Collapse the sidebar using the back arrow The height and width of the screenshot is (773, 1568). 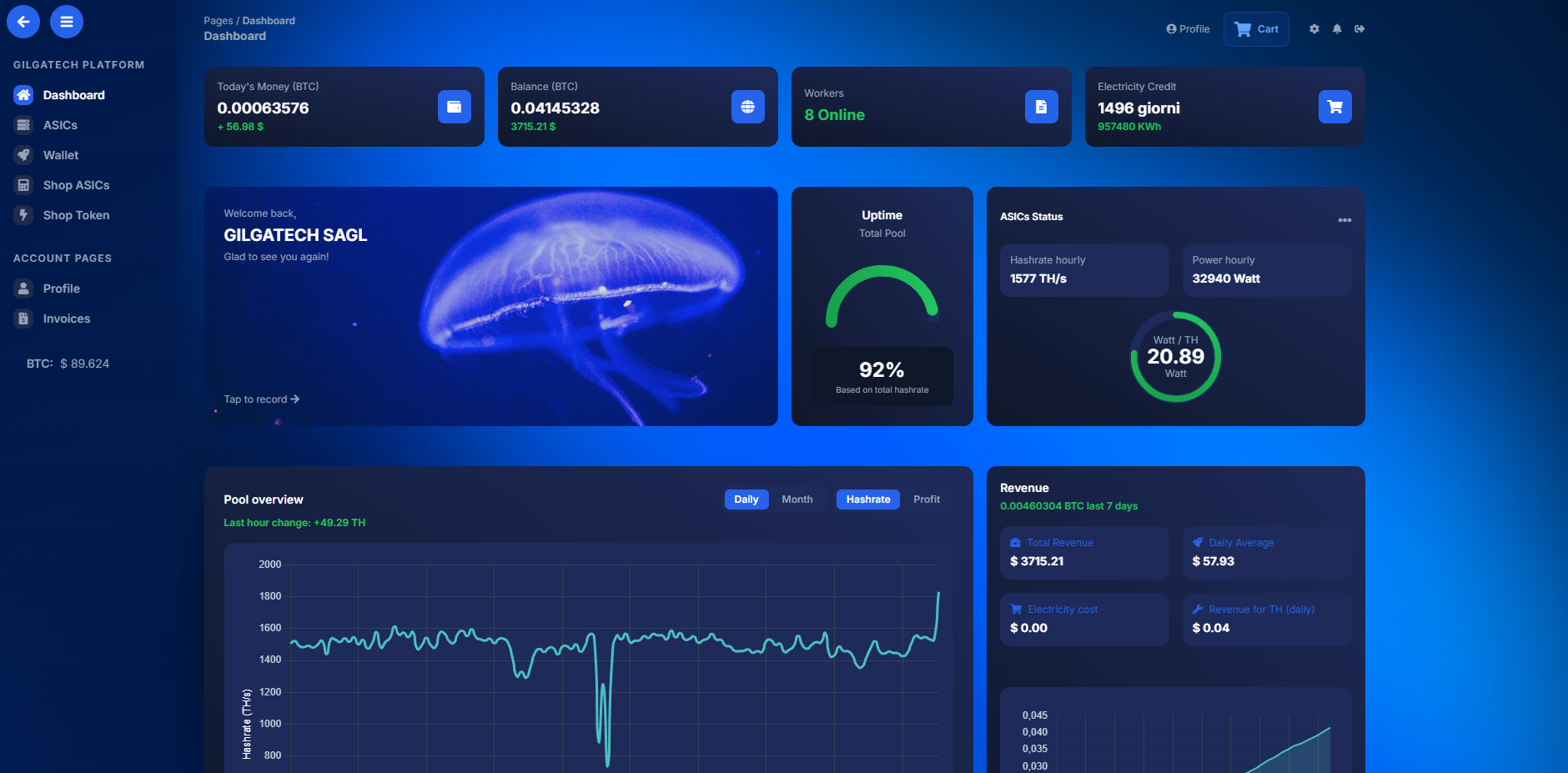pos(23,22)
